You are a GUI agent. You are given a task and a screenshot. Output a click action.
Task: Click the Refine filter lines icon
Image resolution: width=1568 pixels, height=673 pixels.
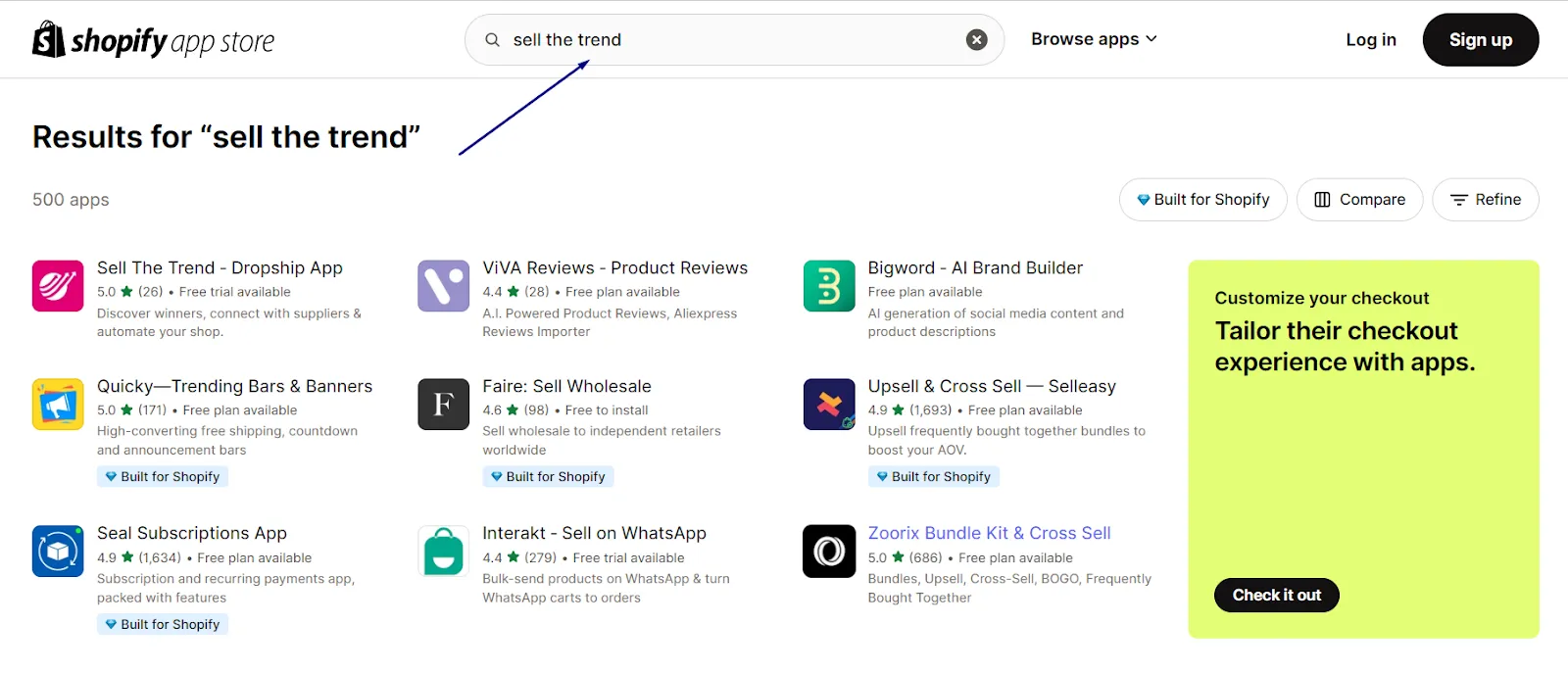1458,200
